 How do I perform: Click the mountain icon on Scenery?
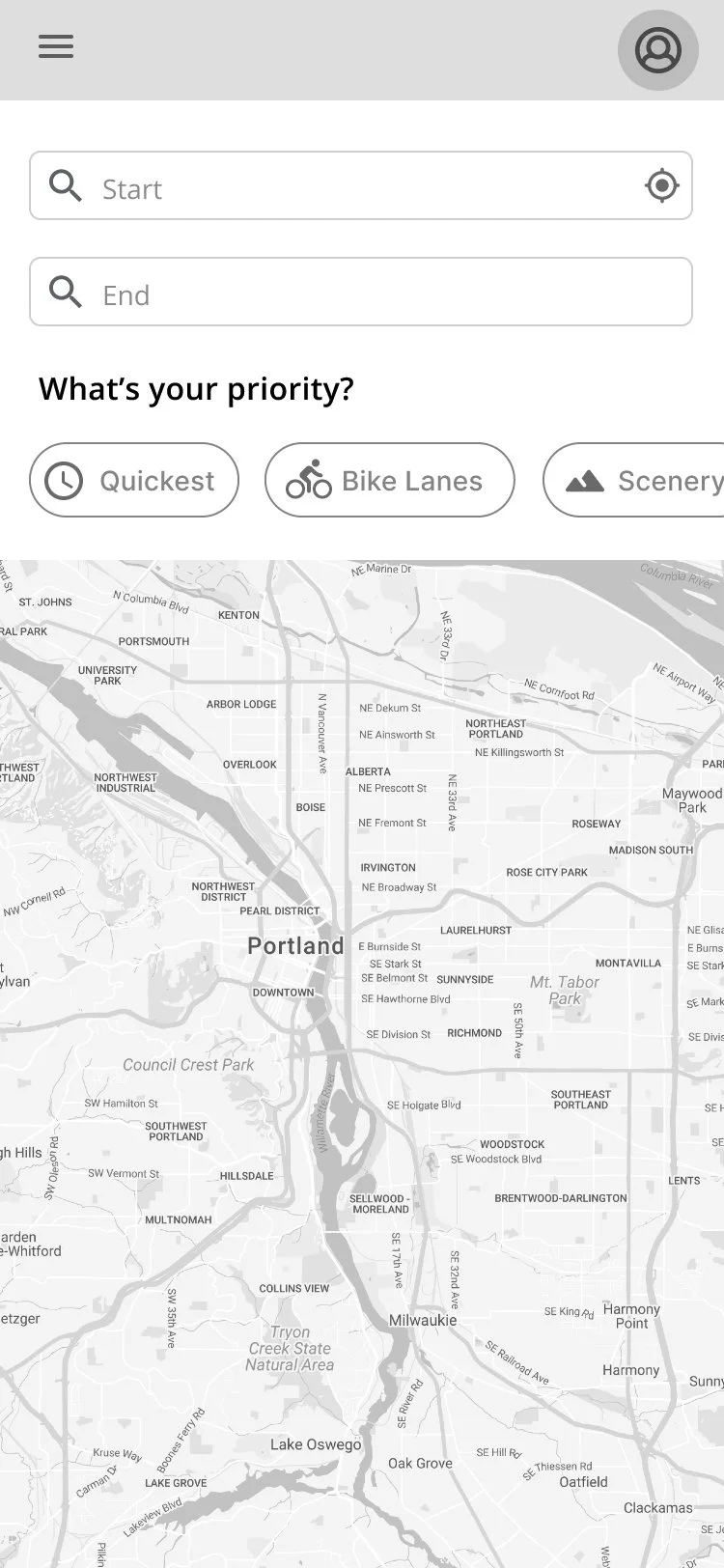[x=585, y=481]
